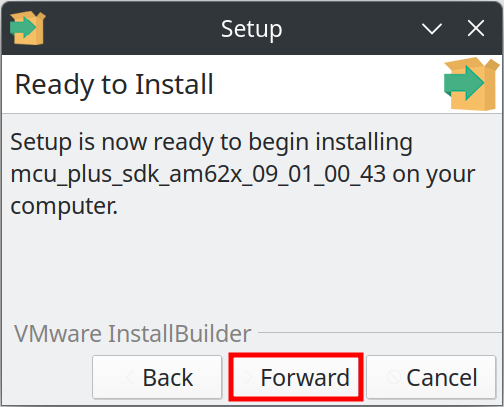Cancel the installation

431,377
